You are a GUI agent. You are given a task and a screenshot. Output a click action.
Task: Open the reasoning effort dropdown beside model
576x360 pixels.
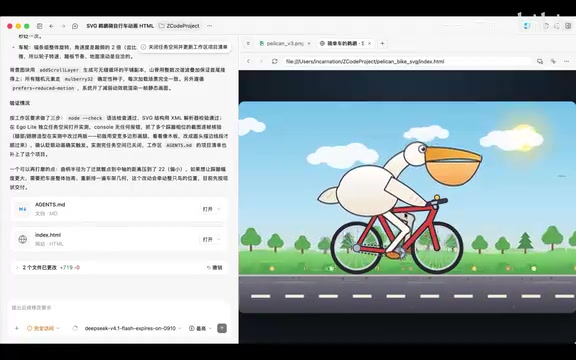click(199, 328)
